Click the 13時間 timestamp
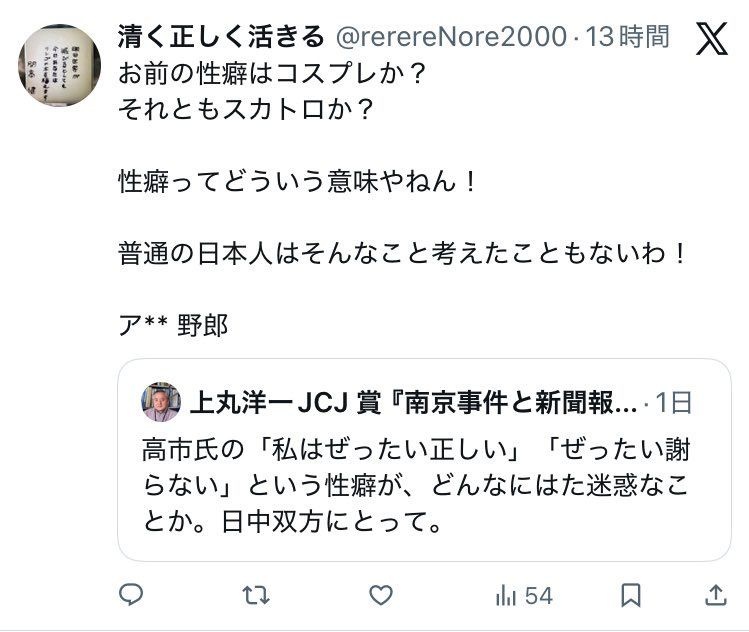This screenshot has height=632, width=749. [628, 38]
